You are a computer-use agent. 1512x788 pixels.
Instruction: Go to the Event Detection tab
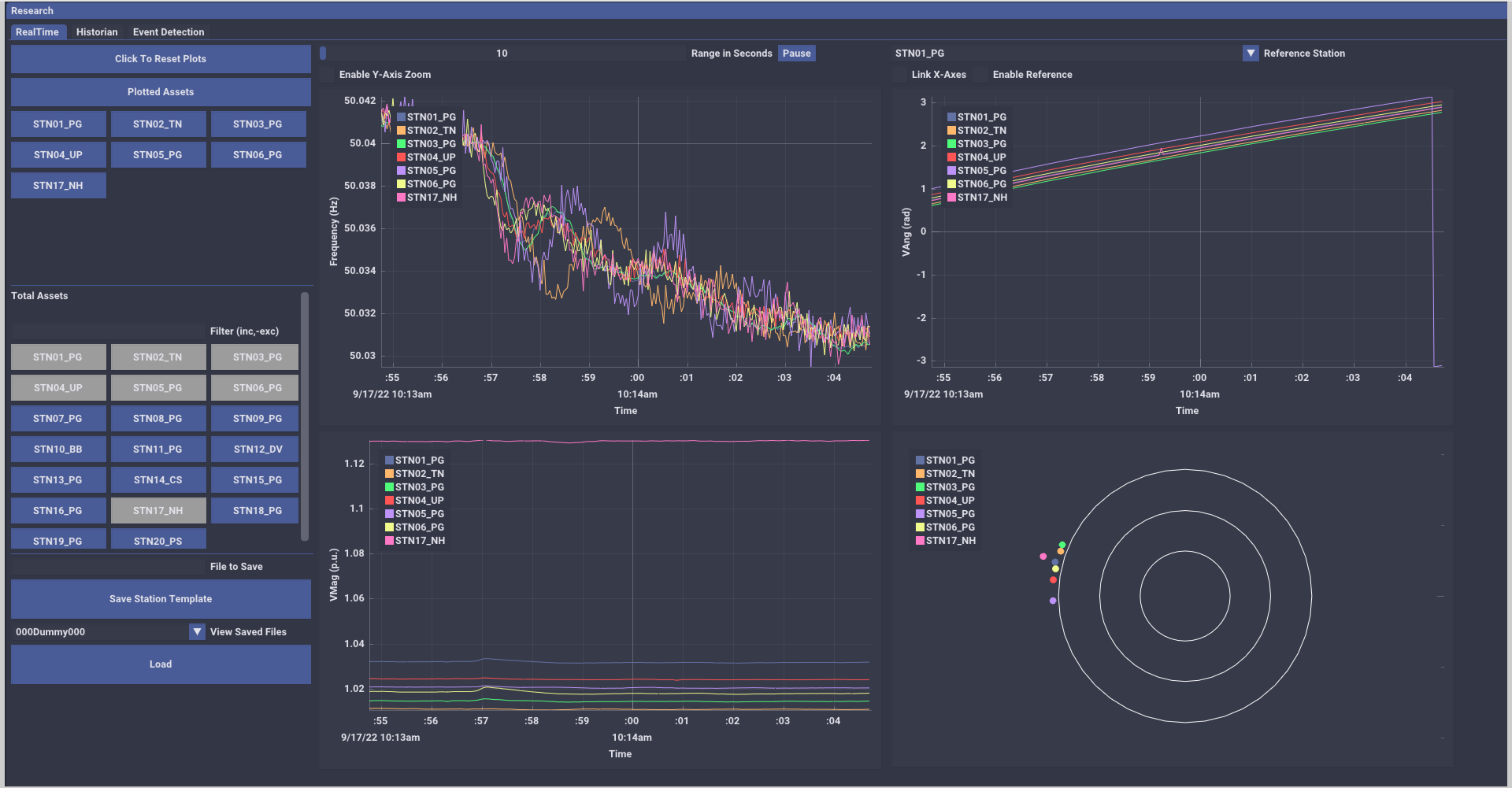(x=168, y=32)
